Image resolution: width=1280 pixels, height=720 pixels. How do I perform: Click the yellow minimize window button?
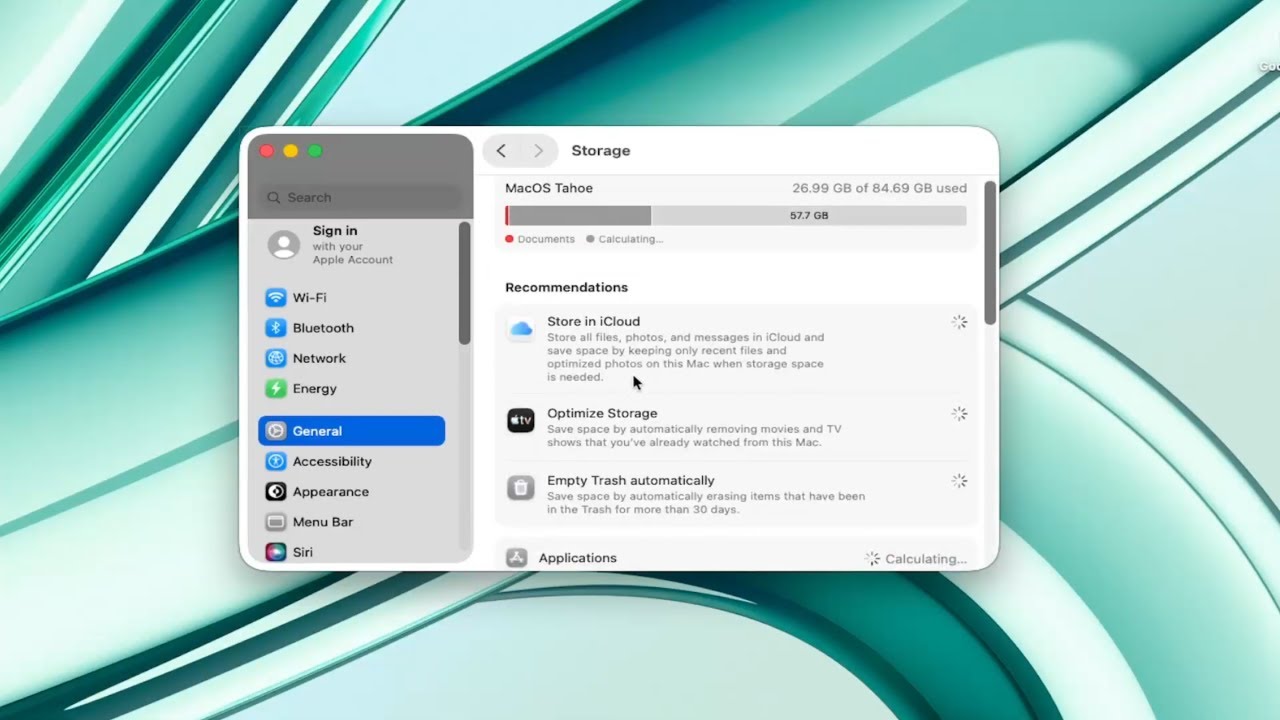pos(291,151)
